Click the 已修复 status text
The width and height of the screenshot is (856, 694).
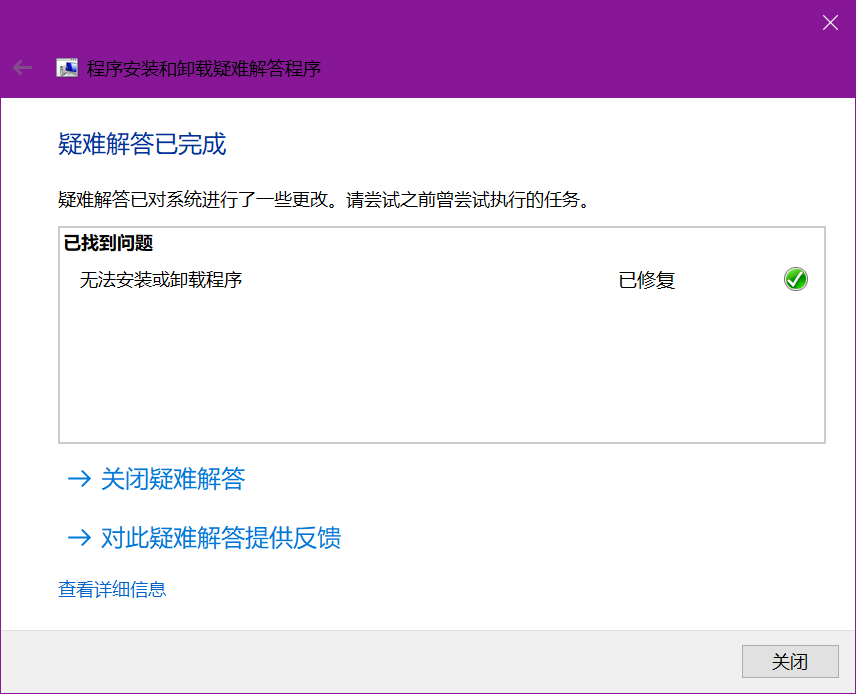[647, 280]
